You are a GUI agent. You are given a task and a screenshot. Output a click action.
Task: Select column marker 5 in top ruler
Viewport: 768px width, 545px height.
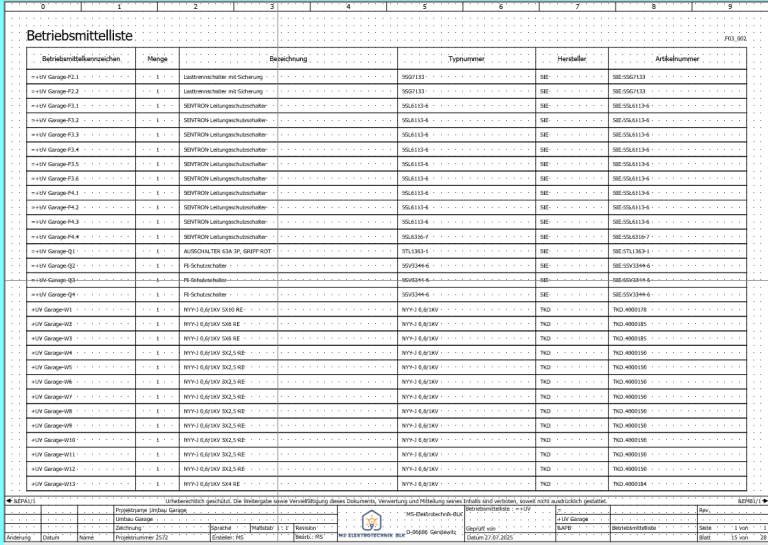(x=425, y=6)
